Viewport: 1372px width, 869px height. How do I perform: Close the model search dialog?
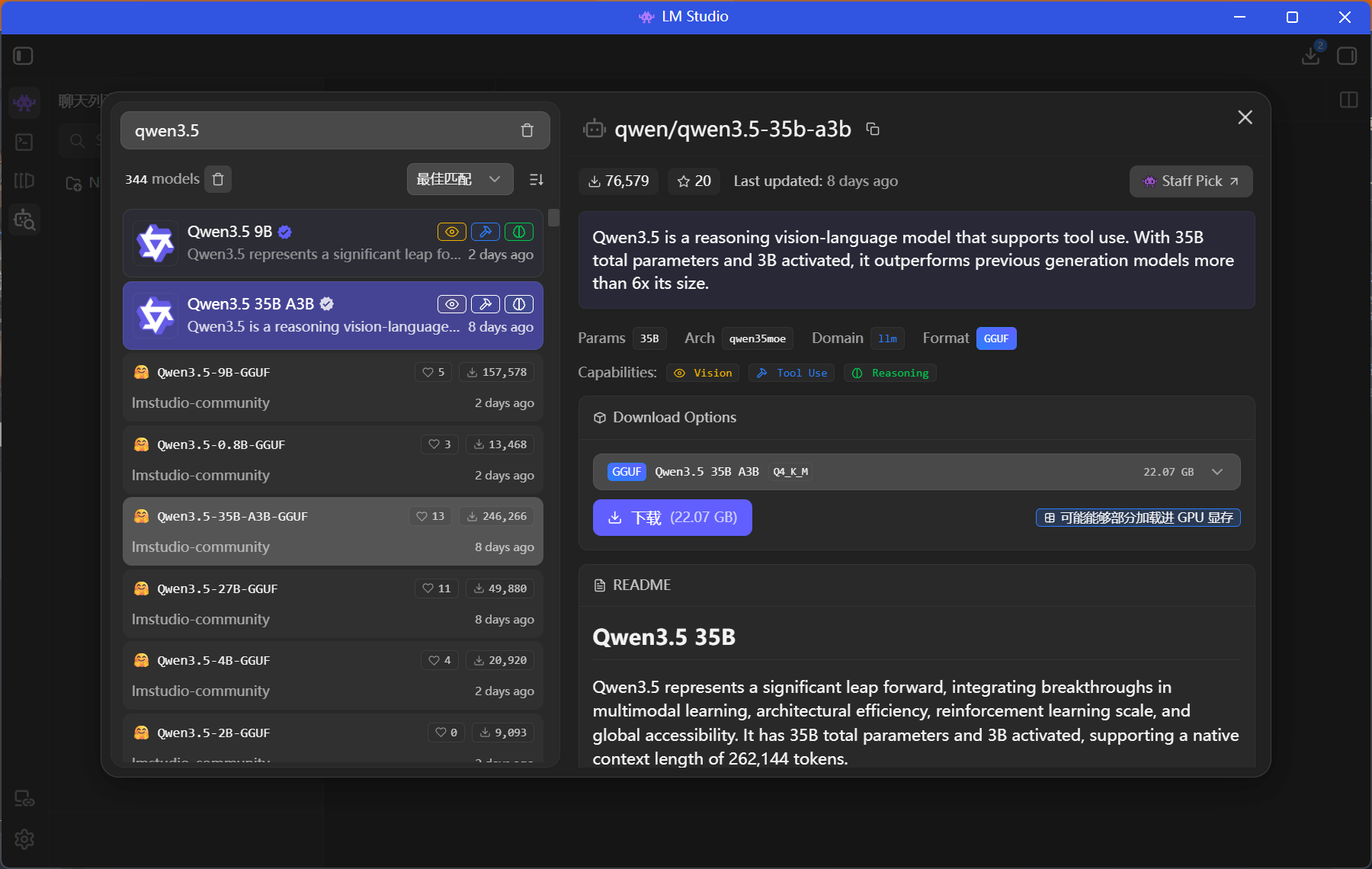1245,117
